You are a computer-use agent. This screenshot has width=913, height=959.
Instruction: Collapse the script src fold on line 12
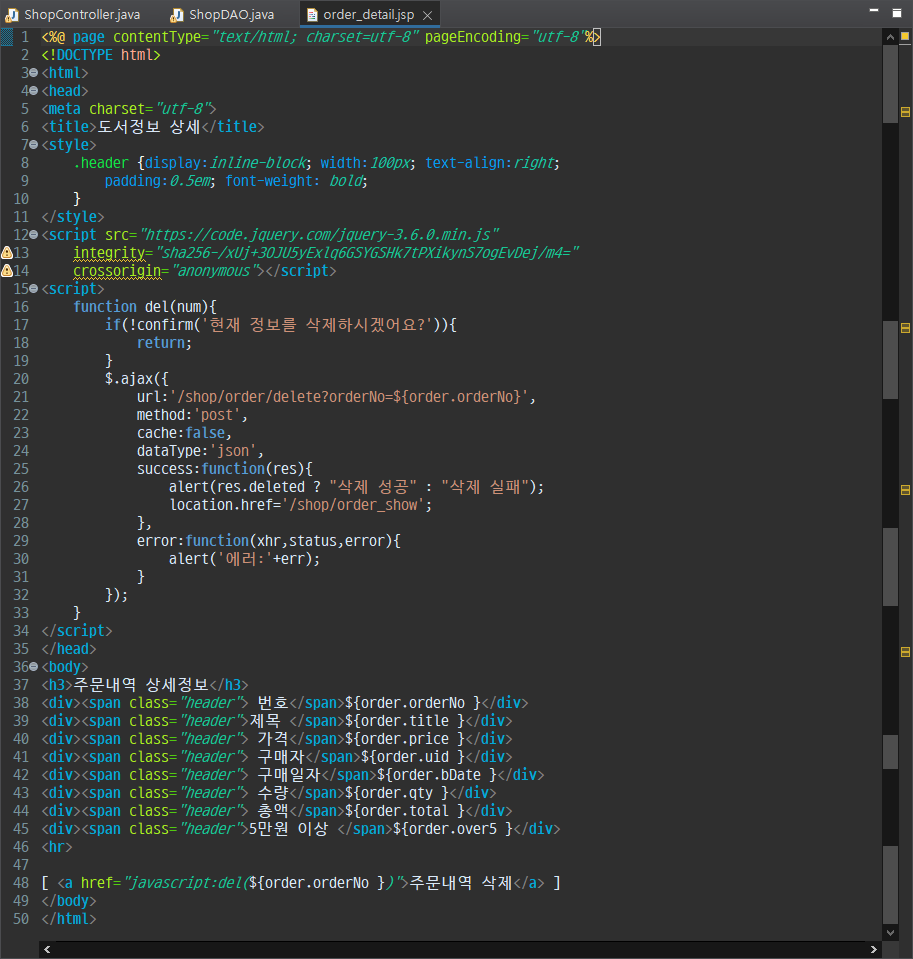click(x=34, y=235)
